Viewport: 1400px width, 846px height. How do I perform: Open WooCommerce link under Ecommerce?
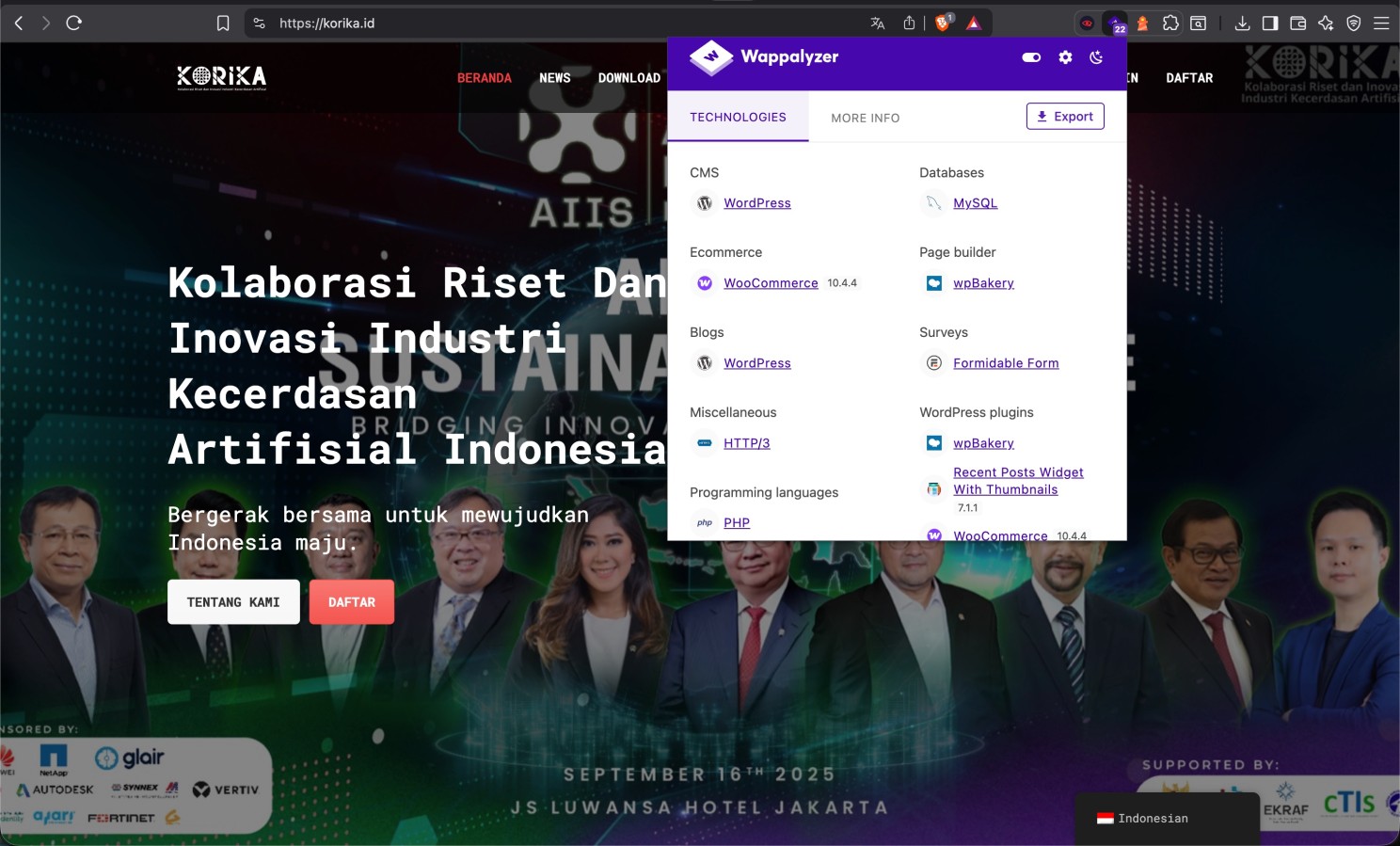pyautogui.click(x=771, y=283)
